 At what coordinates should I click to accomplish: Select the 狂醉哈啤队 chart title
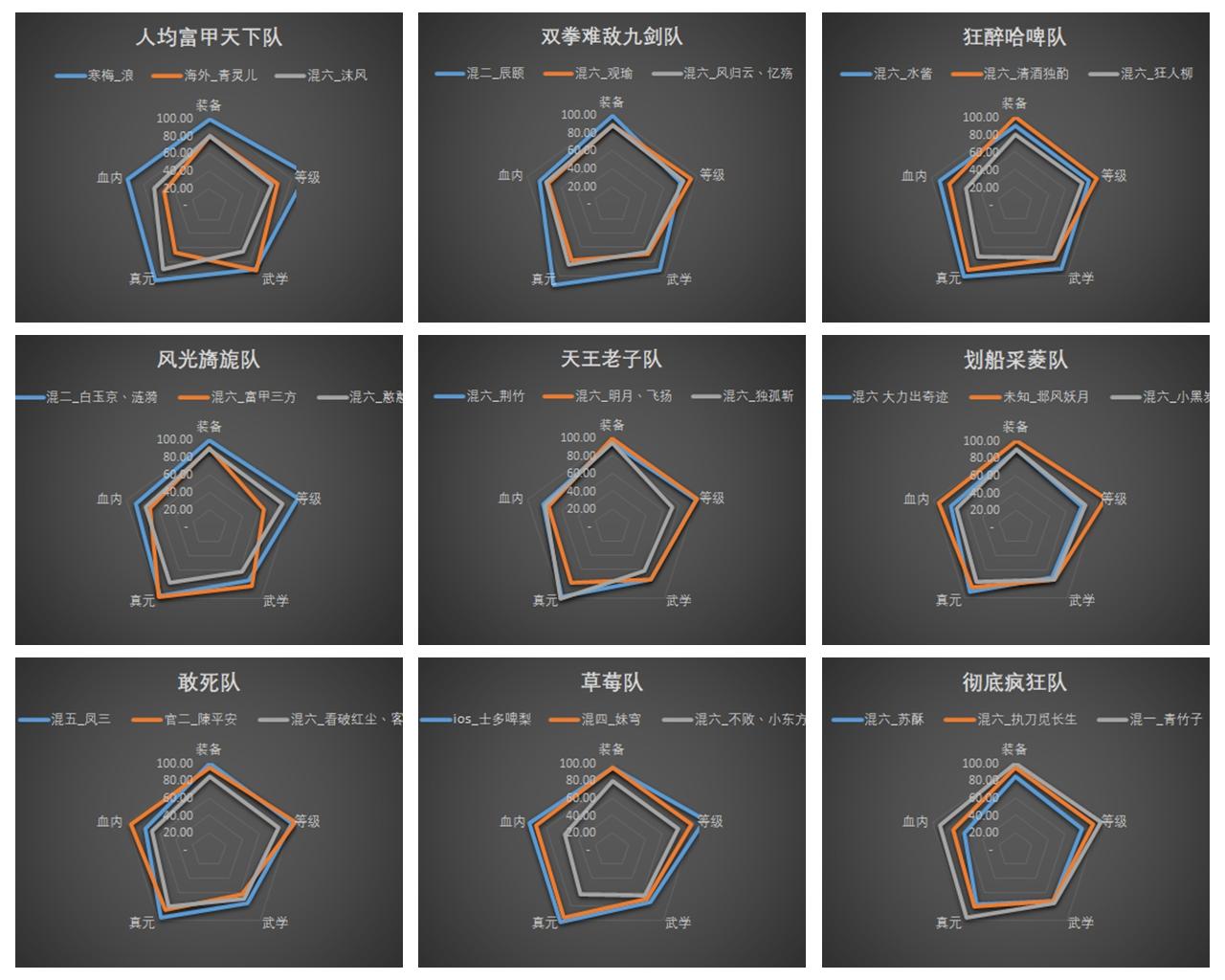(x=1014, y=37)
